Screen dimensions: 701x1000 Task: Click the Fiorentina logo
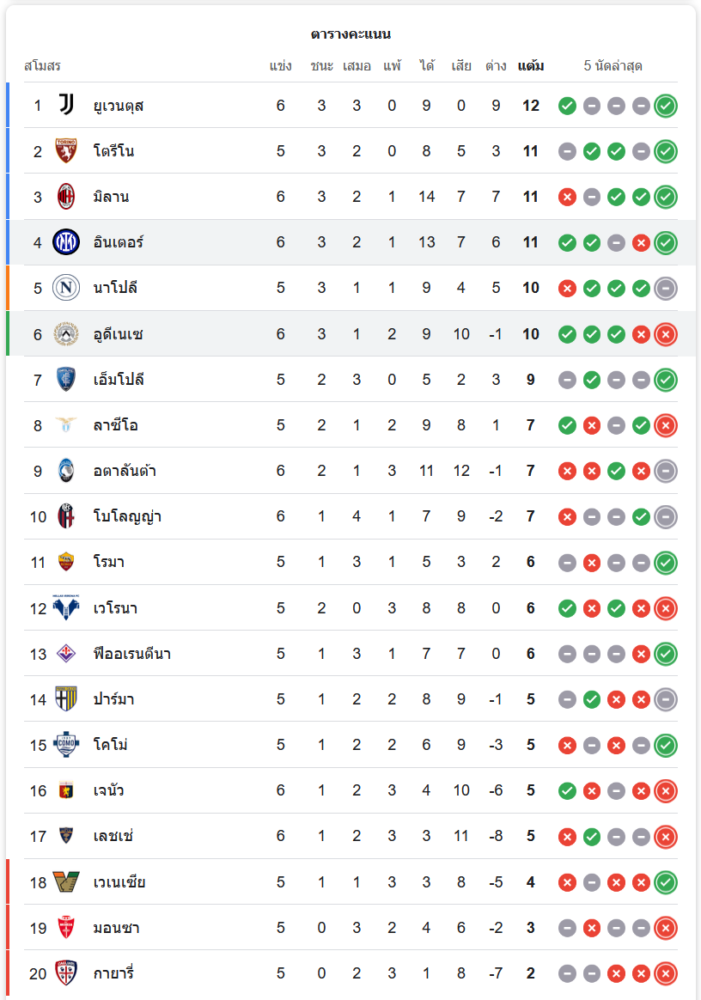(x=66, y=654)
